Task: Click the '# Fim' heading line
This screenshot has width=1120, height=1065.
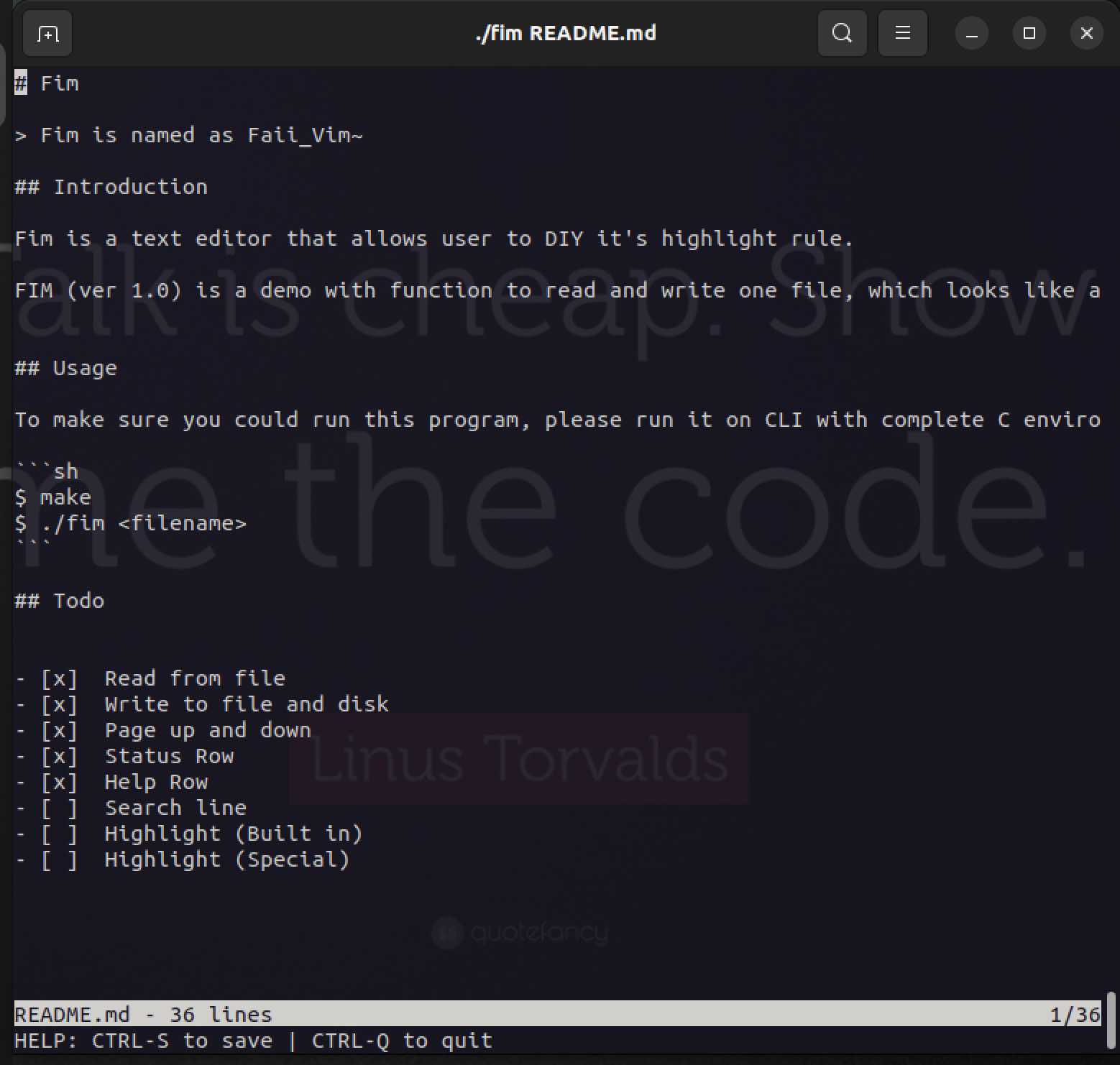Action: click(47, 83)
